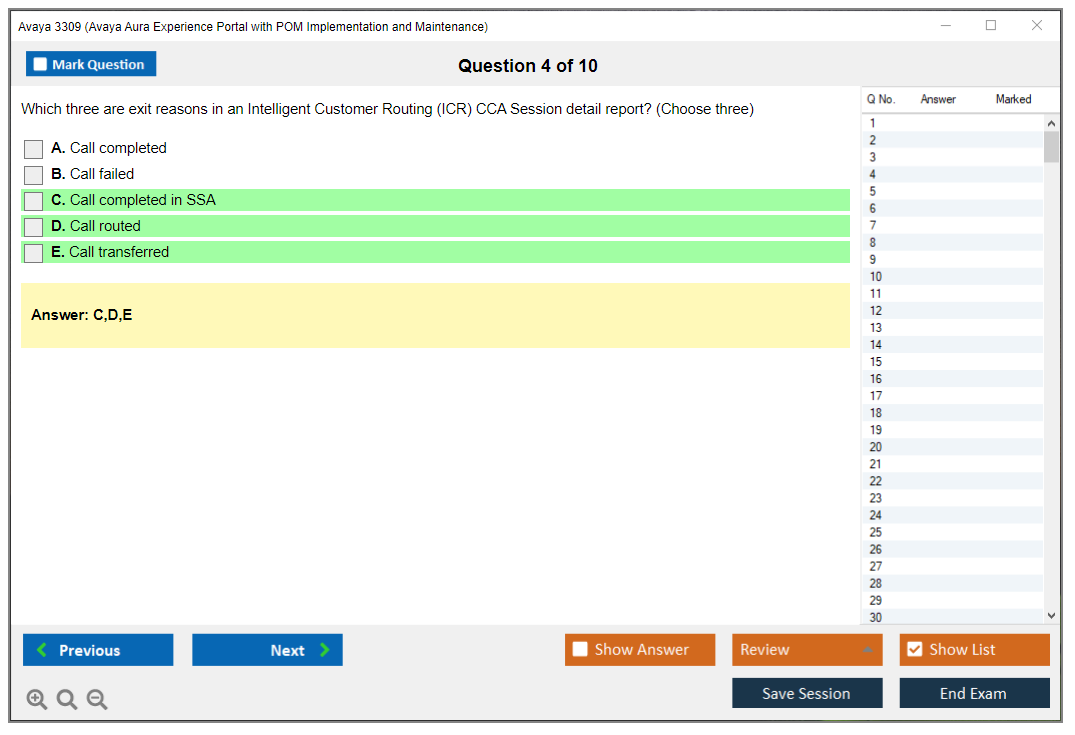Image resolution: width=1075 pixels, height=735 pixels.
Task: Click the green Previous arrow icon
Action: (42, 650)
